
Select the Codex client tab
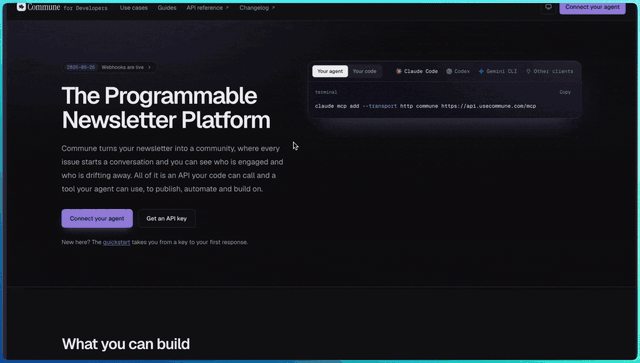[458, 71]
